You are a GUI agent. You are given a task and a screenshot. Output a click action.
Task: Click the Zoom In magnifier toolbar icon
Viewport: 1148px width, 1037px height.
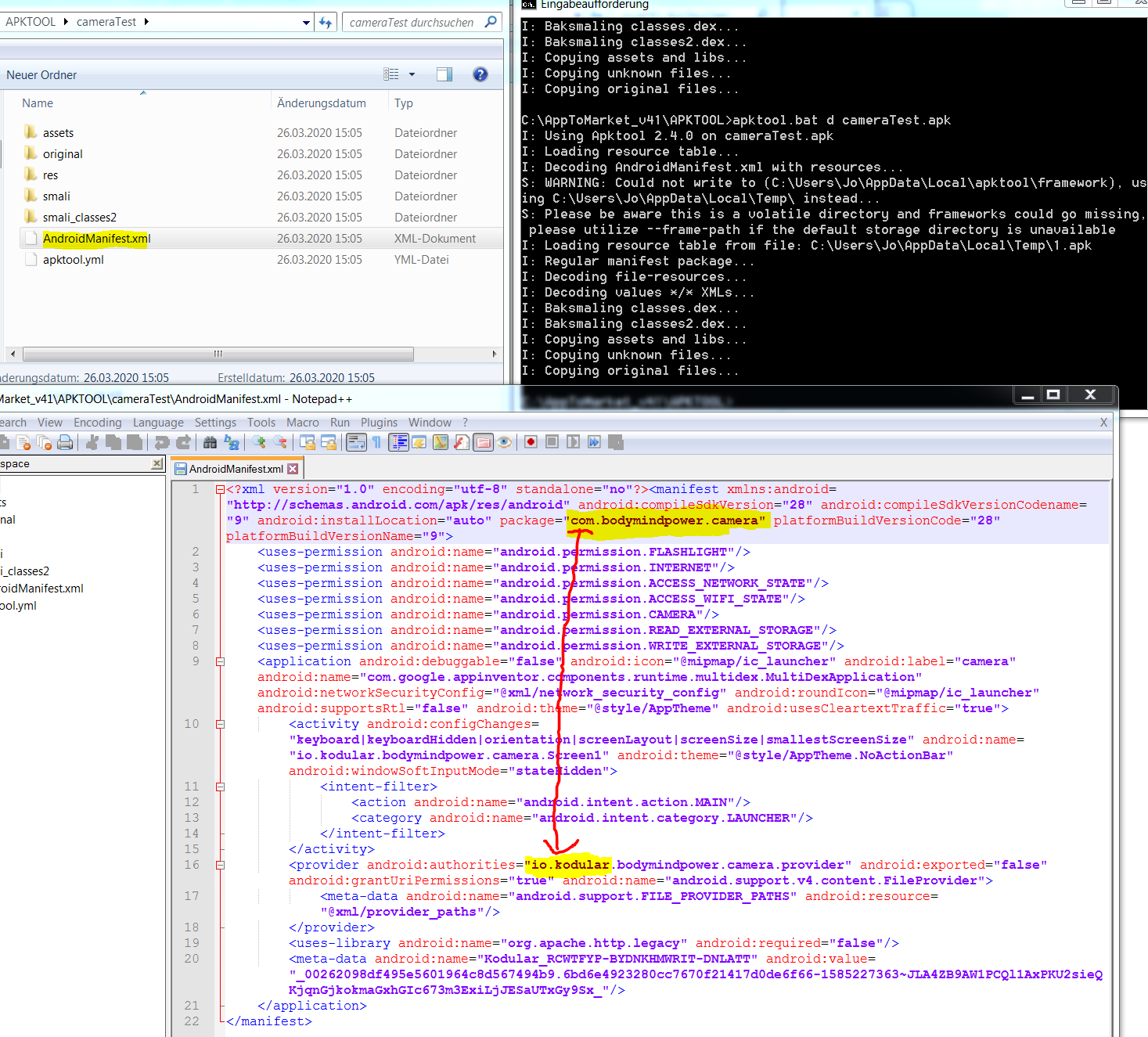coord(259,442)
